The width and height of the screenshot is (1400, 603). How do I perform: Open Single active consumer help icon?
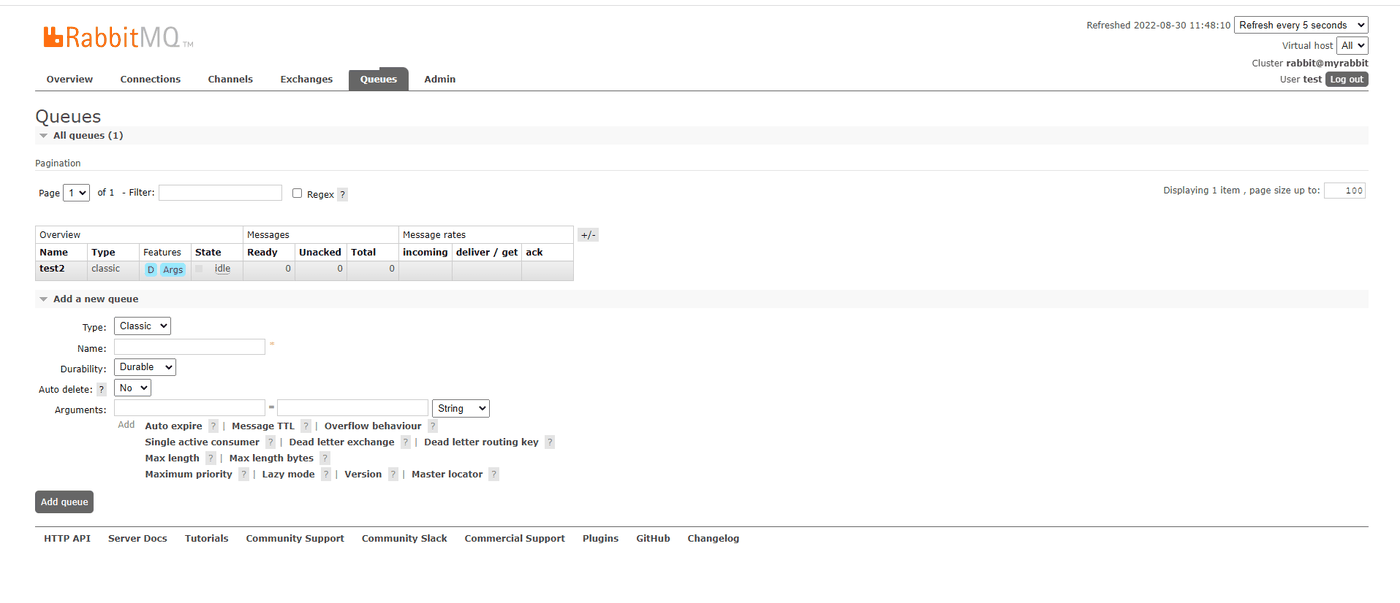[x=270, y=442]
